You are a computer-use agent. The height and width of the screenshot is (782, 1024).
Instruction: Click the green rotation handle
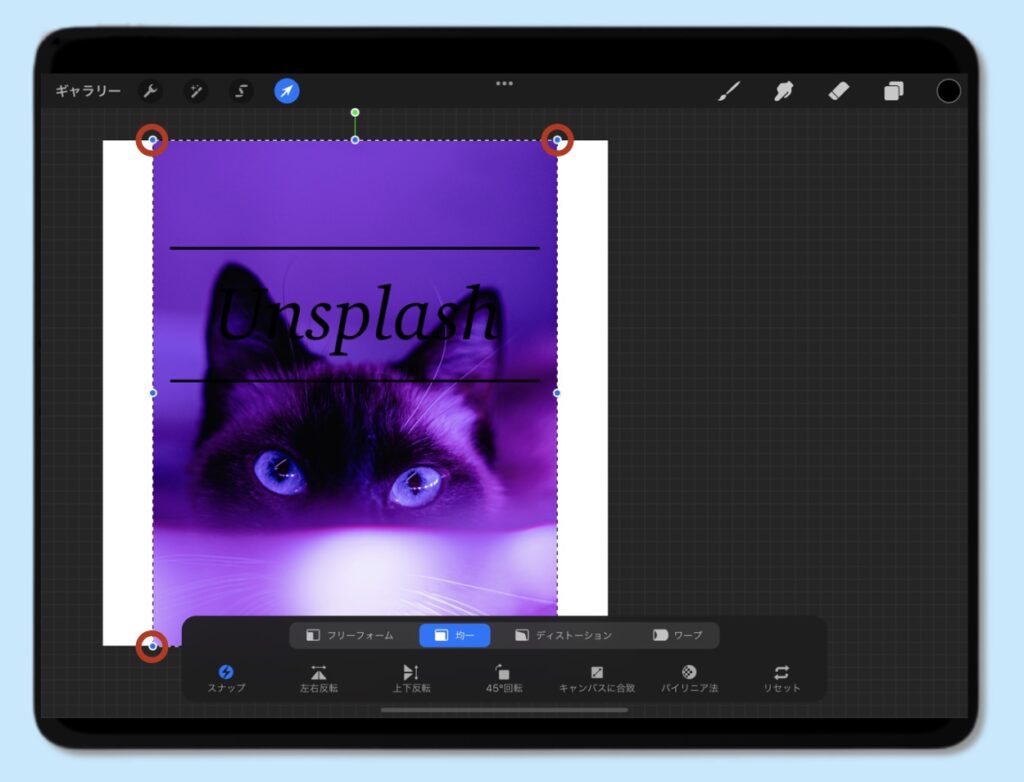click(x=355, y=112)
